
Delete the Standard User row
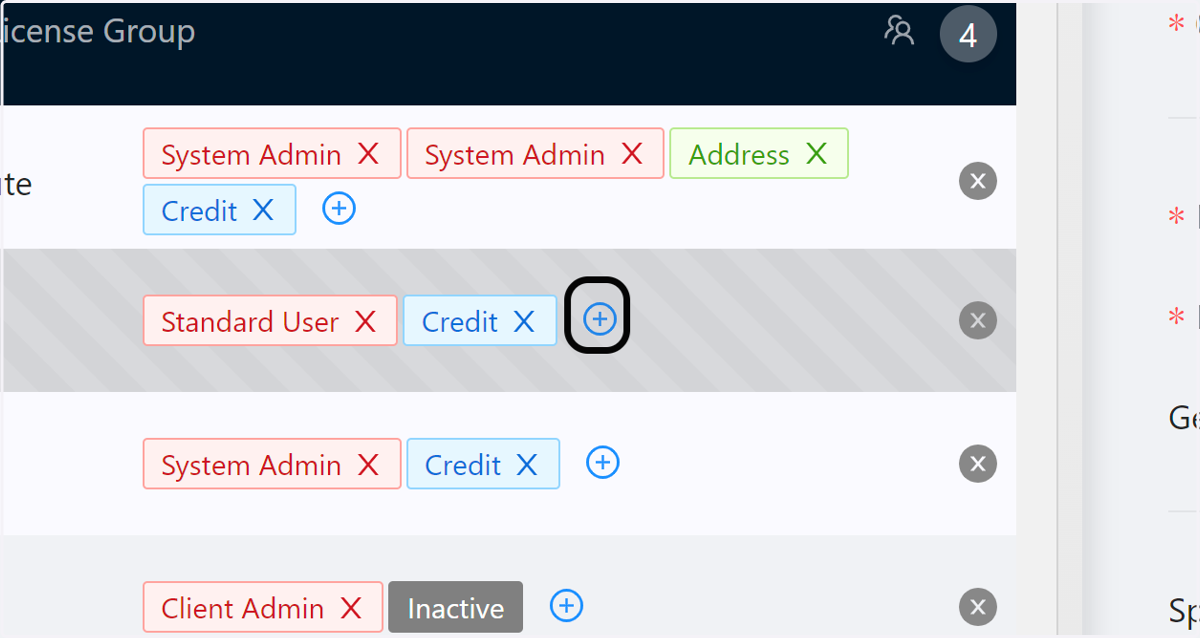[x=978, y=320]
